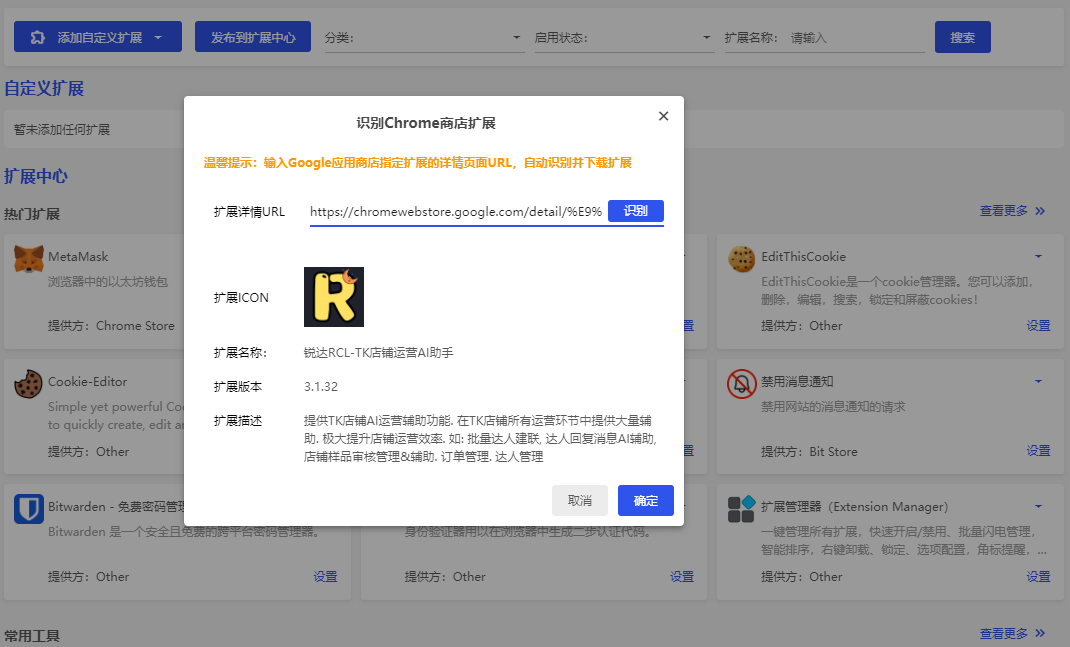1070x647 pixels.
Task: Close the Chrome store extension dialog
Action: pos(663,116)
